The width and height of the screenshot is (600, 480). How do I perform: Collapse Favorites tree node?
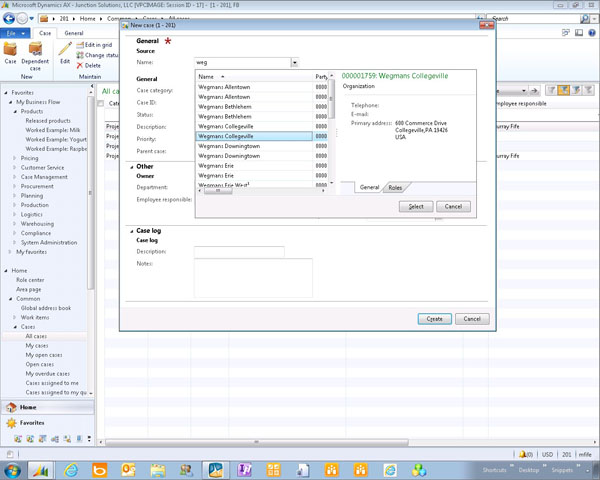(6, 93)
